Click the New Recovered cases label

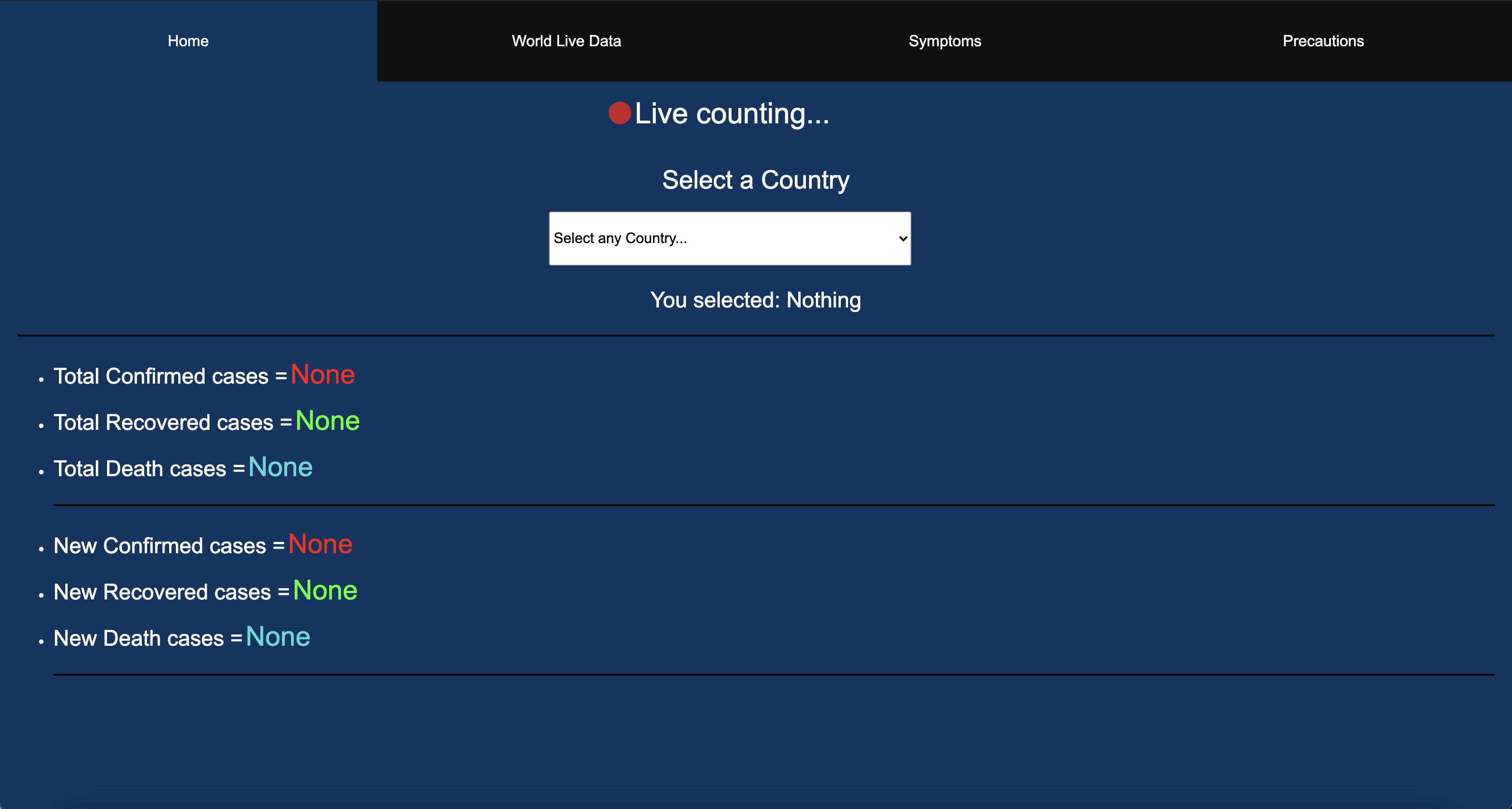tap(162, 592)
